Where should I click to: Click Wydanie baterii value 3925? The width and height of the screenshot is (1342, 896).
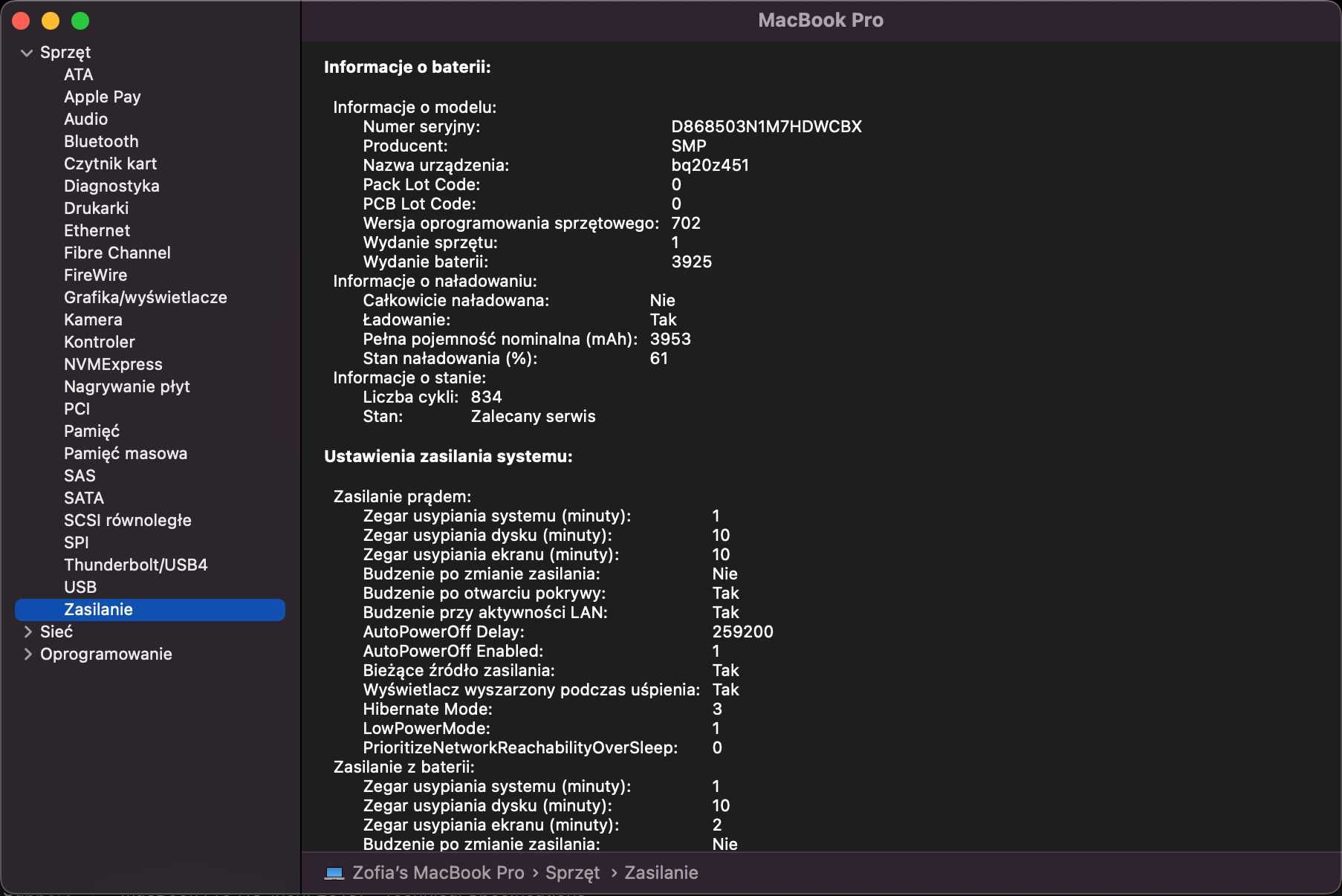click(692, 262)
